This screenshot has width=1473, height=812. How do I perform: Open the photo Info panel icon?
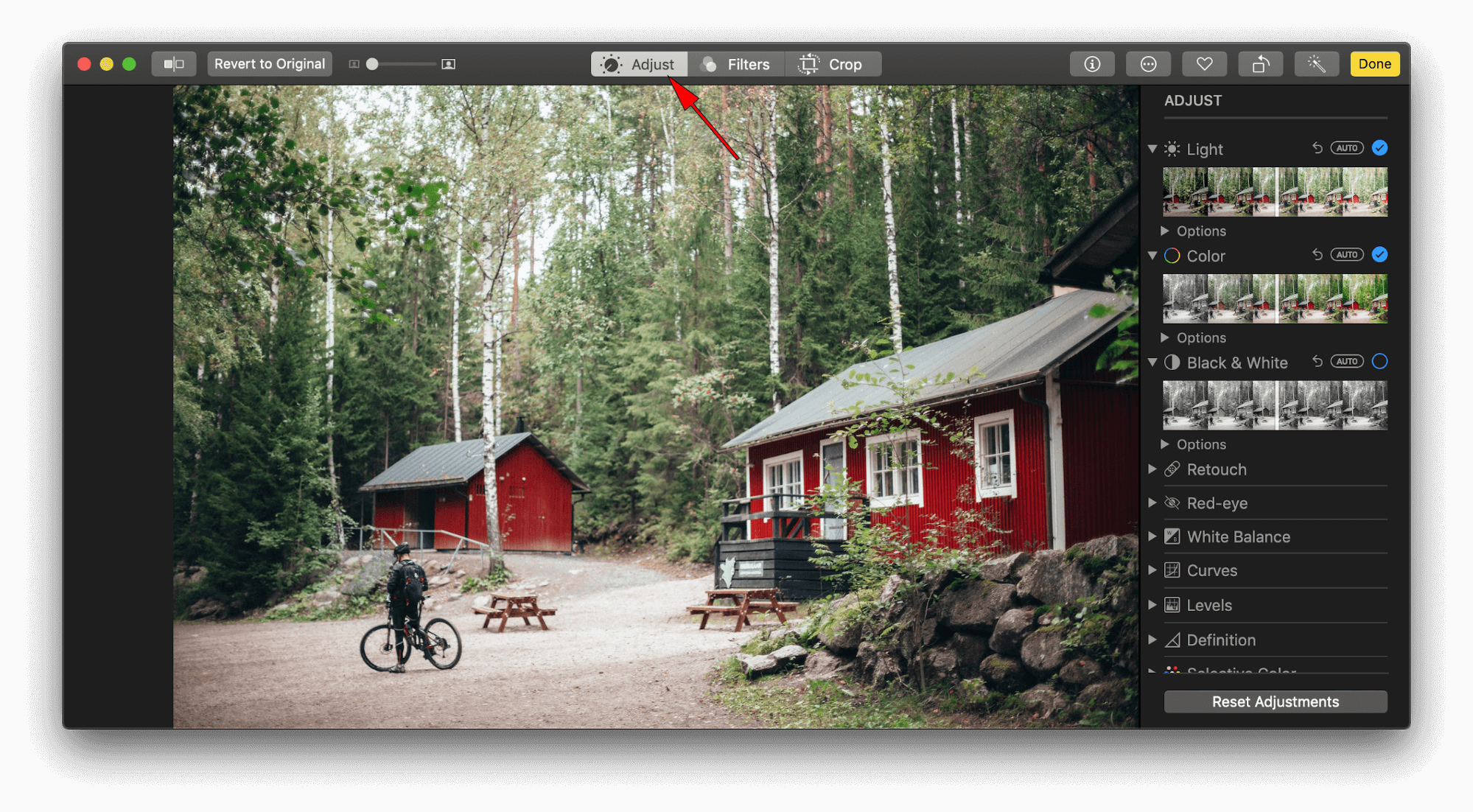click(1092, 64)
